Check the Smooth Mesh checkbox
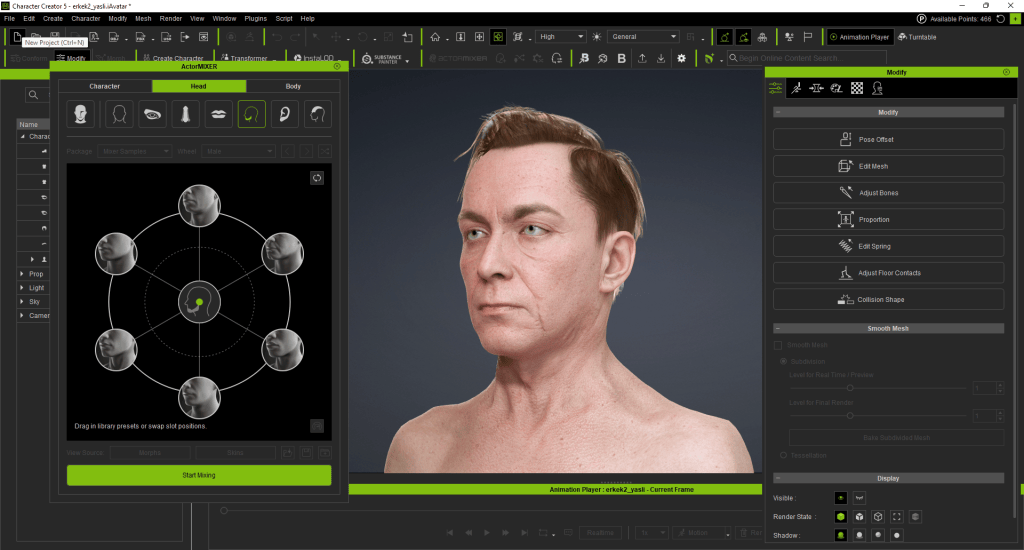Image resolution: width=1024 pixels, height=550 pixels. pos(778,345)
